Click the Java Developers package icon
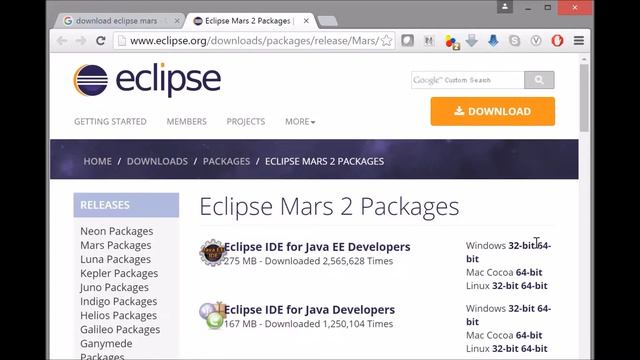The image size is (640, 360). click(x=212, y=315)
